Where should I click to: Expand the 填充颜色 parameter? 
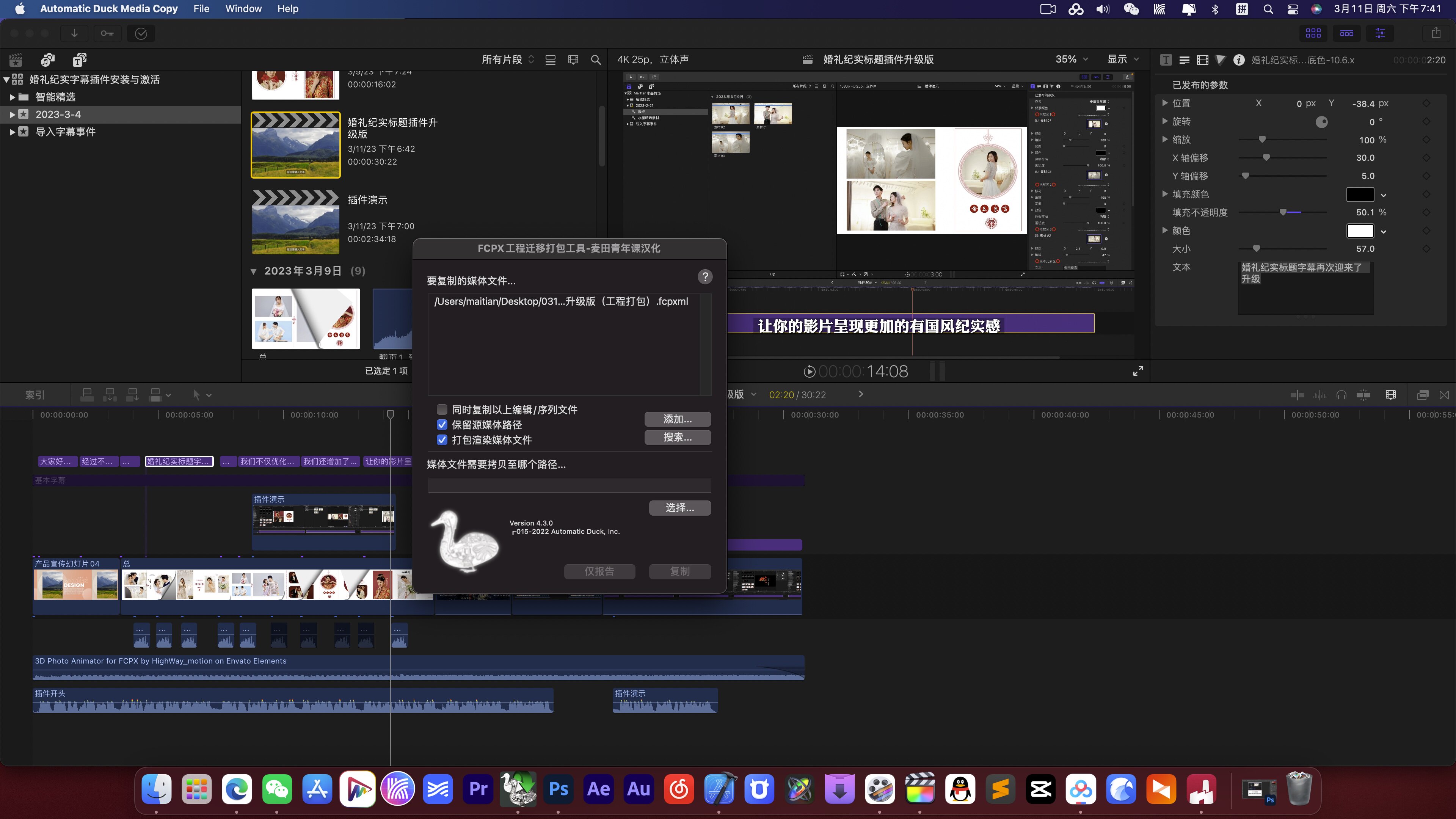pos(1165,194)
